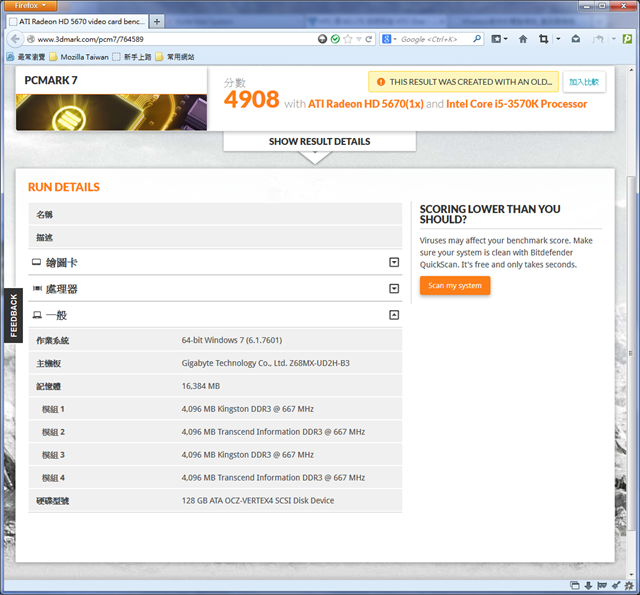
Task: Click the graphics card monitor icon
Action: pyautogui.click(x=36, y=262)
